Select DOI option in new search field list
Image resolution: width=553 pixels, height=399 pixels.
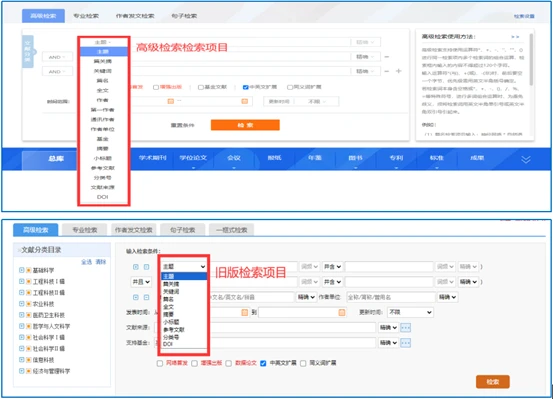click(x=103, y=197)
